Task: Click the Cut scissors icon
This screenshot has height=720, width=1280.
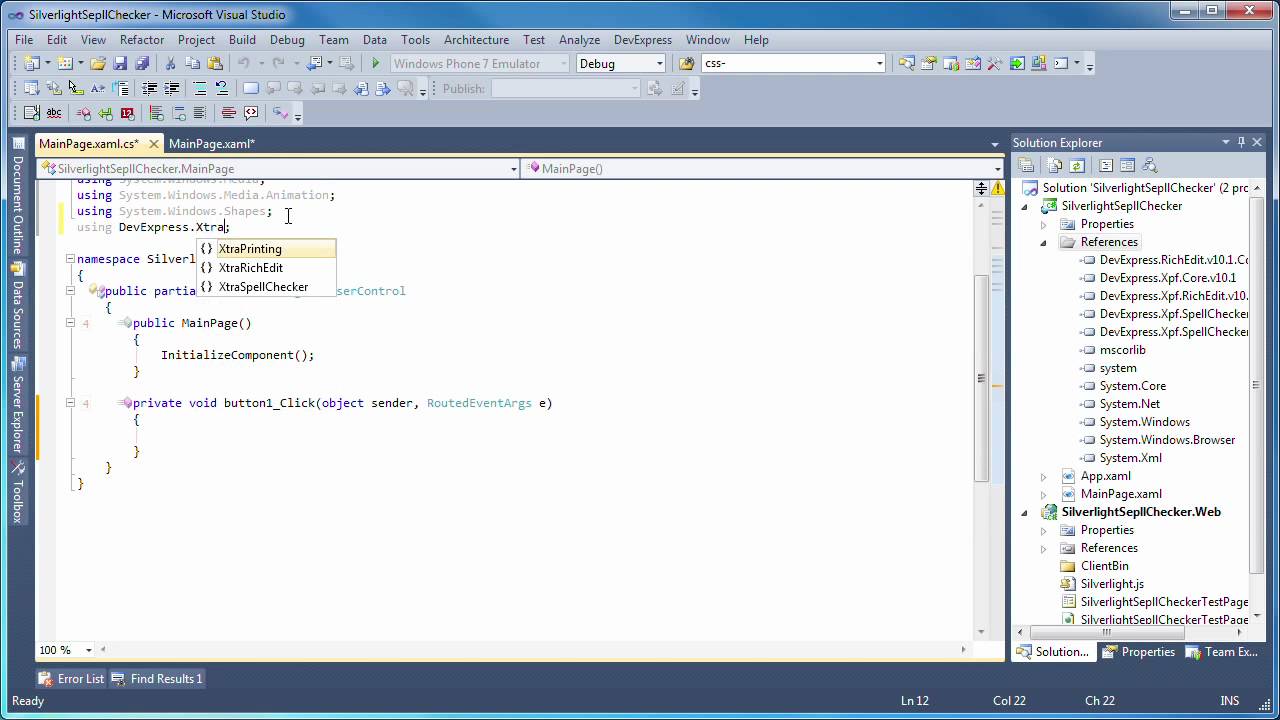Action: point(171,63)
